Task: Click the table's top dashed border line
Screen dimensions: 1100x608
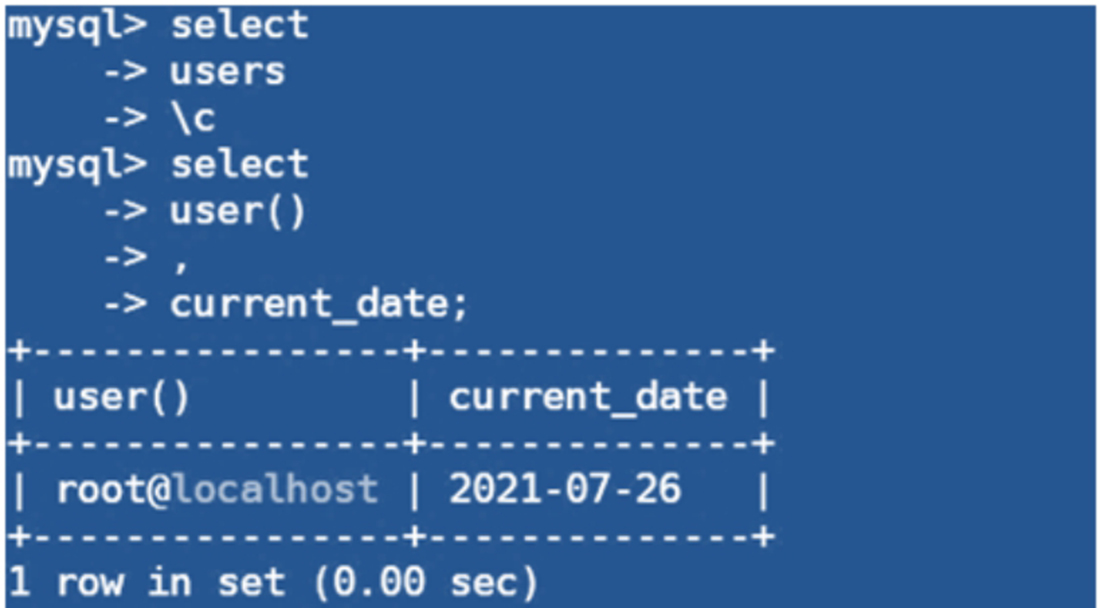Action: pyautogui.click(x=390, y=351)
